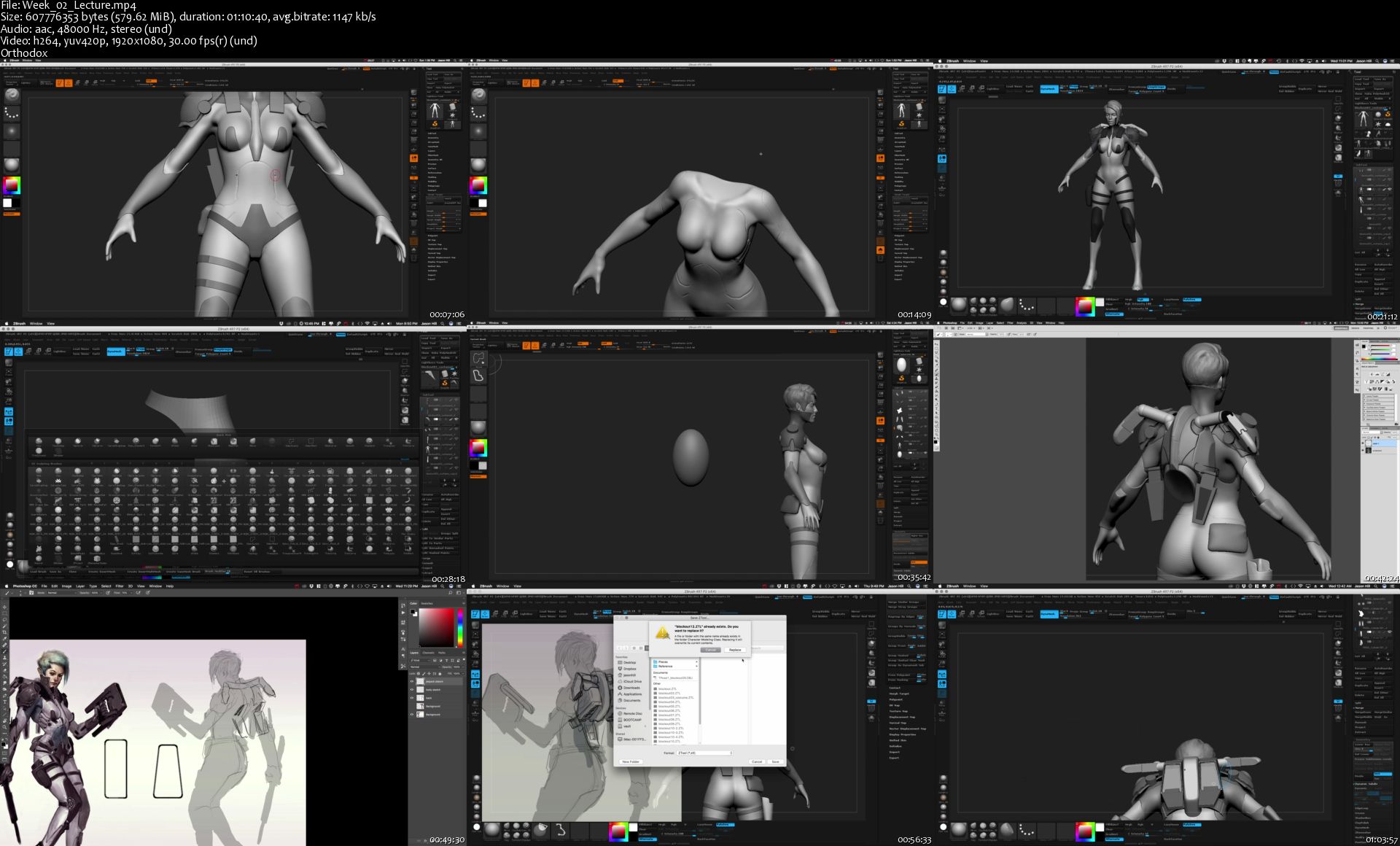The image size is (1400, 846).
Task: Select the Eyedropper tool in Photoshop CC frame
Action: click(x=4, y=638)
